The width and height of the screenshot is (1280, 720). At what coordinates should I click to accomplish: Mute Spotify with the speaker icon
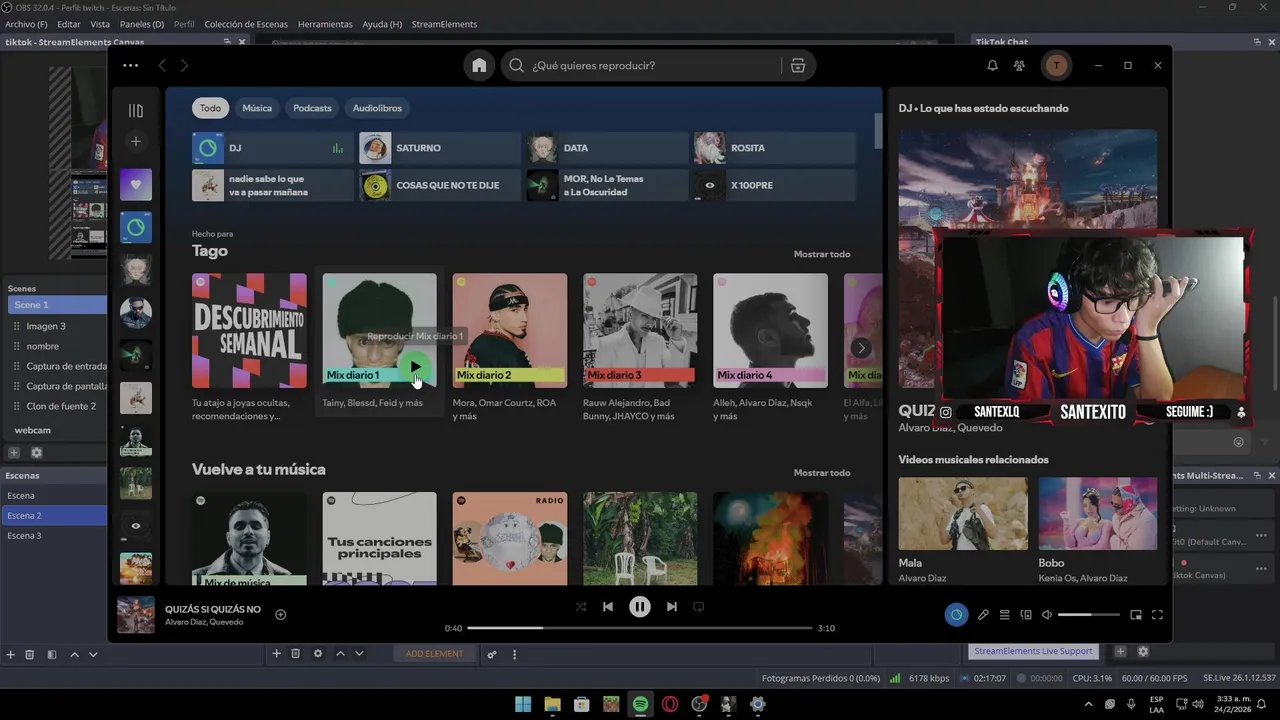coord(1047,615)
